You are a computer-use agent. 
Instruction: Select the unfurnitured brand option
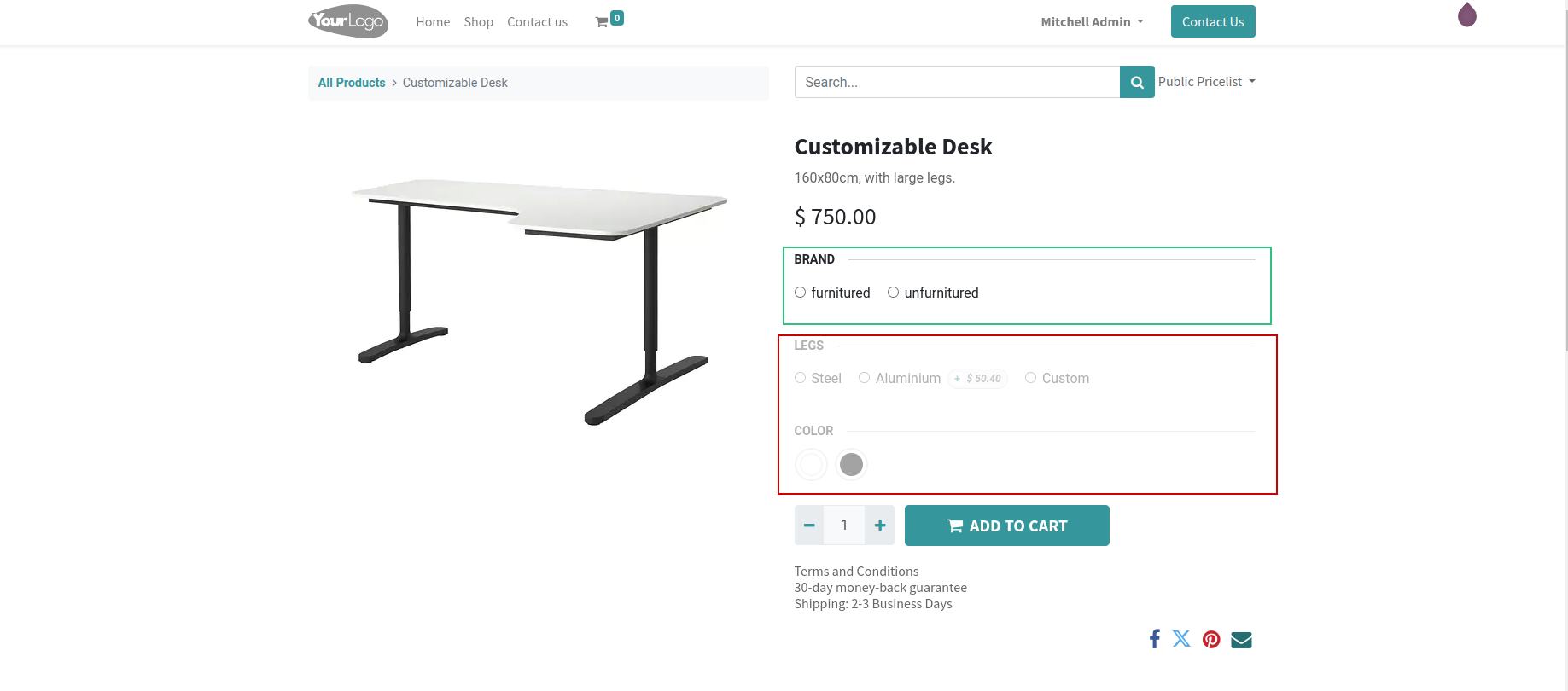point(893,293)
